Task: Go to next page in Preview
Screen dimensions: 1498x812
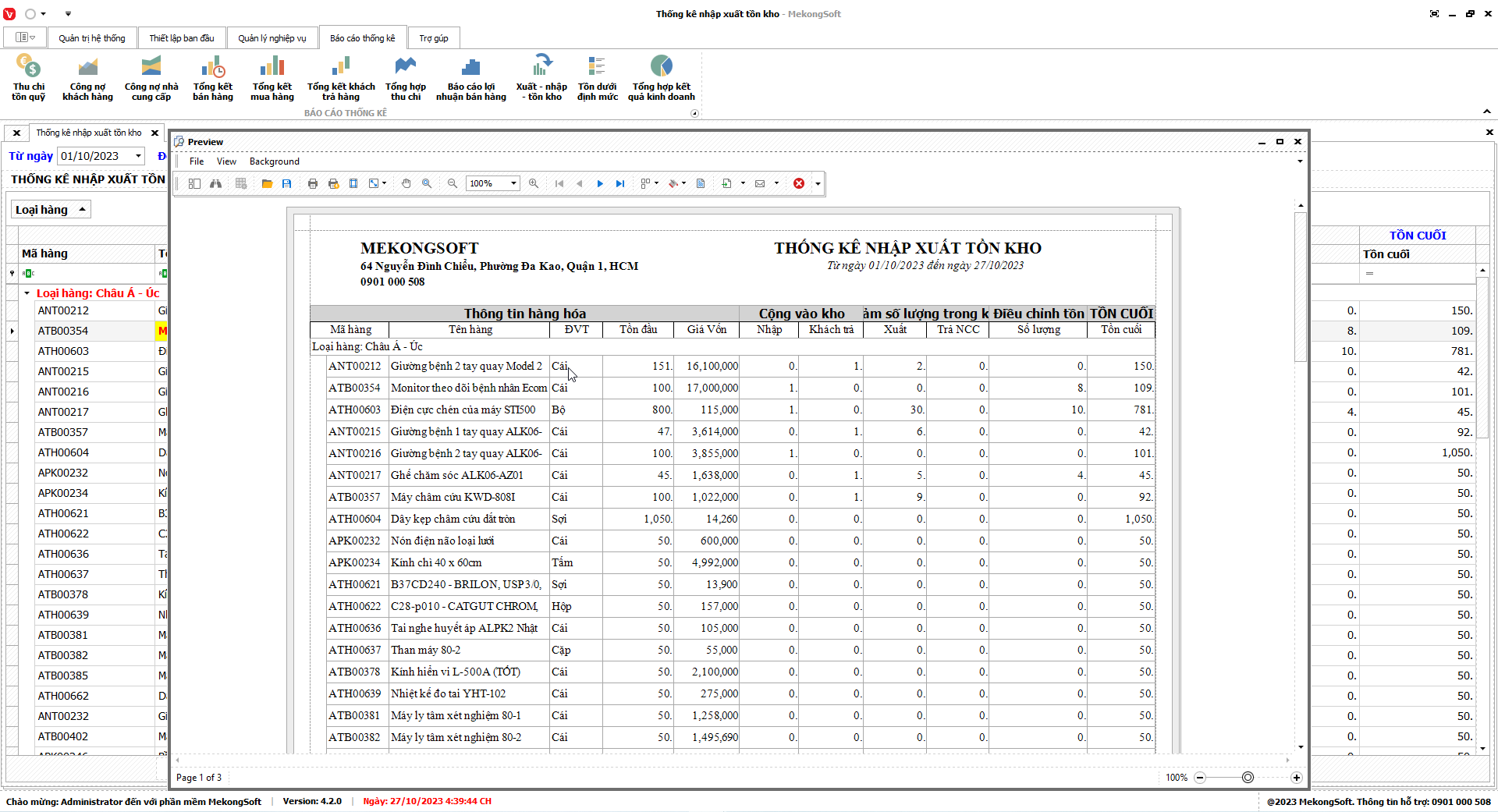Action: point(600,183)
